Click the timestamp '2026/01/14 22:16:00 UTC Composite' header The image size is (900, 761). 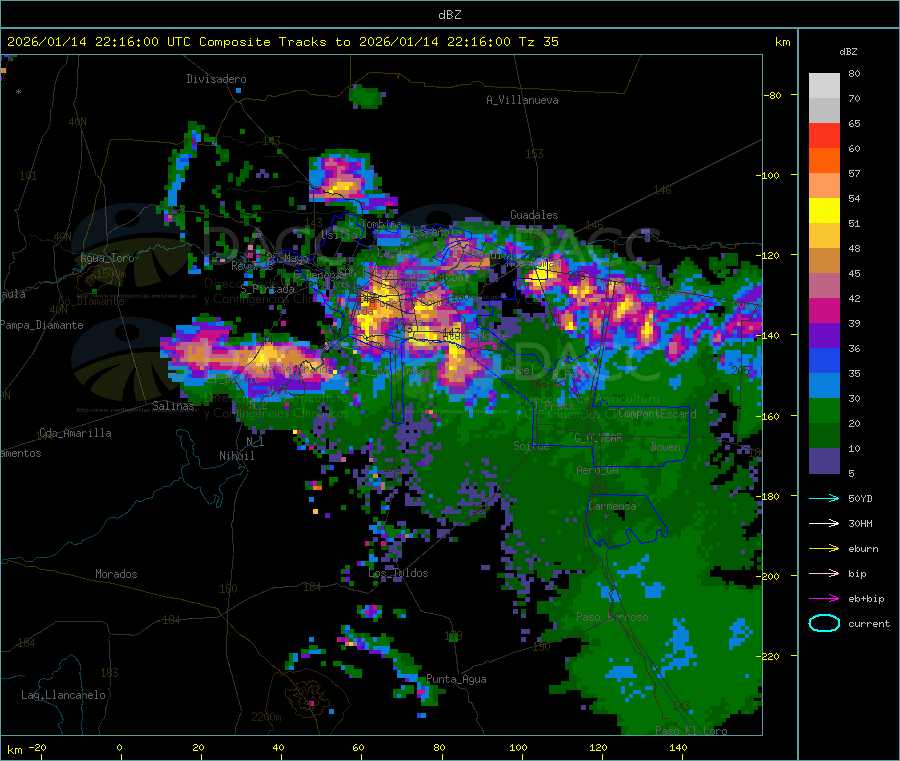[x=138, y=42]
